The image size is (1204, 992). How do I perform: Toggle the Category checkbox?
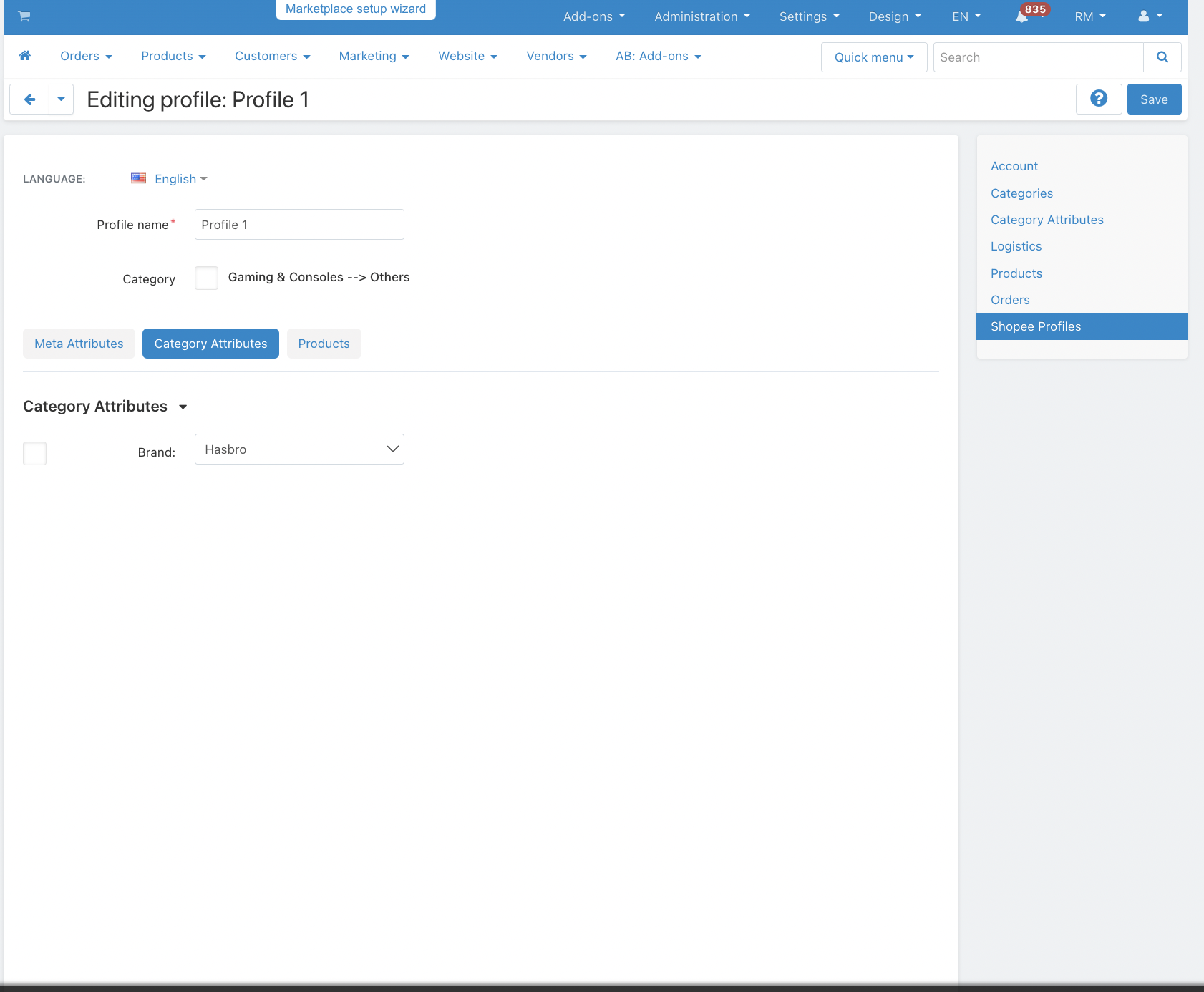coord(207,278)
